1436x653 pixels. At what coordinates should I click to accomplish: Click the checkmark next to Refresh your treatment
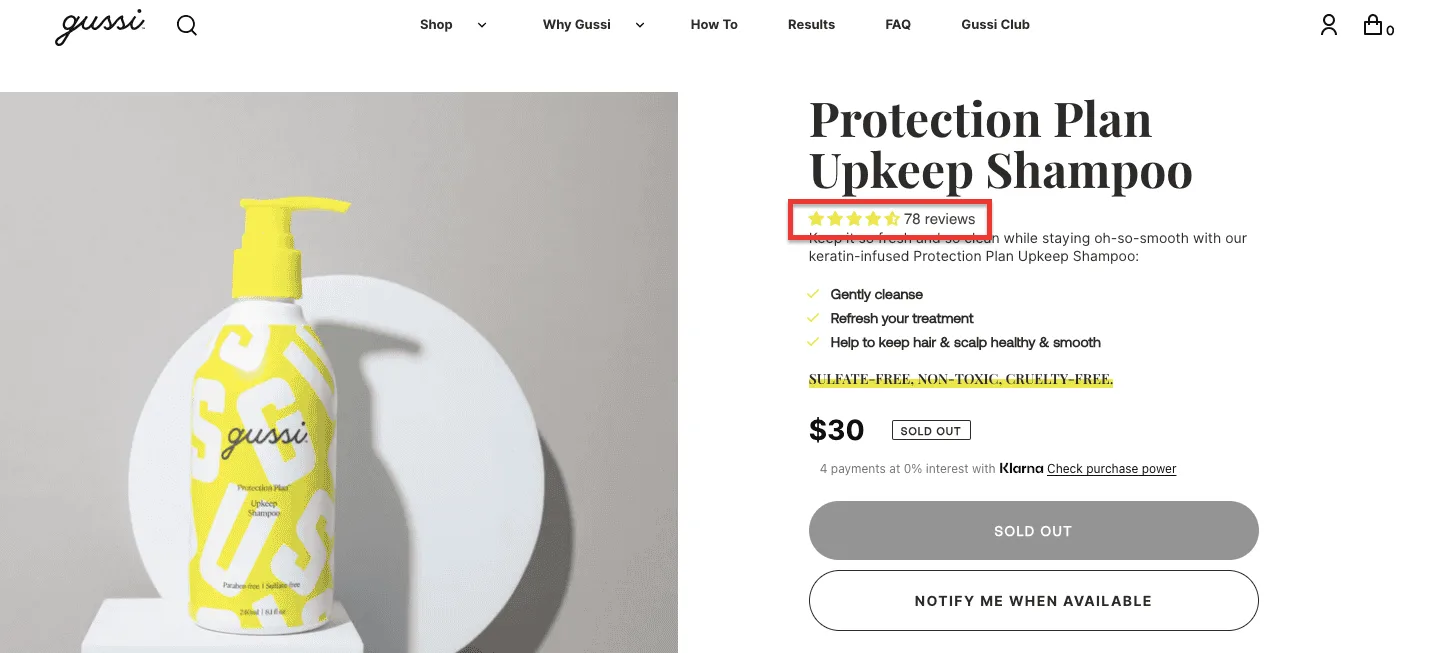[814, 318]
